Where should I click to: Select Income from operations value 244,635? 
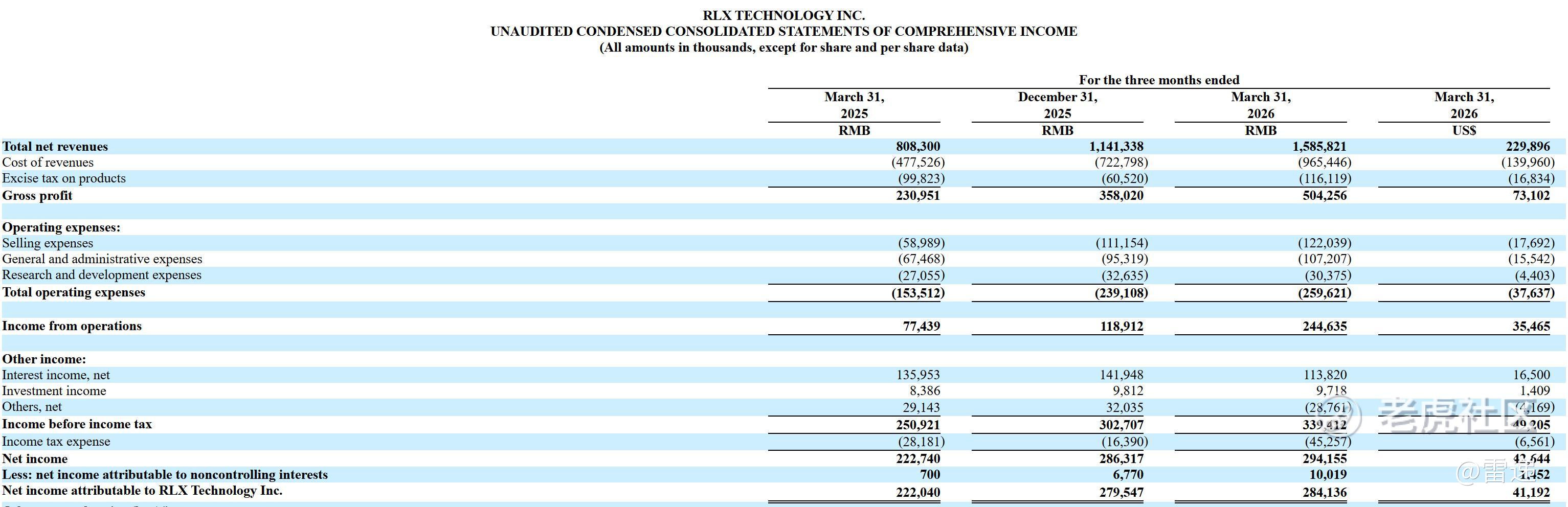(x=1325, y=326)
